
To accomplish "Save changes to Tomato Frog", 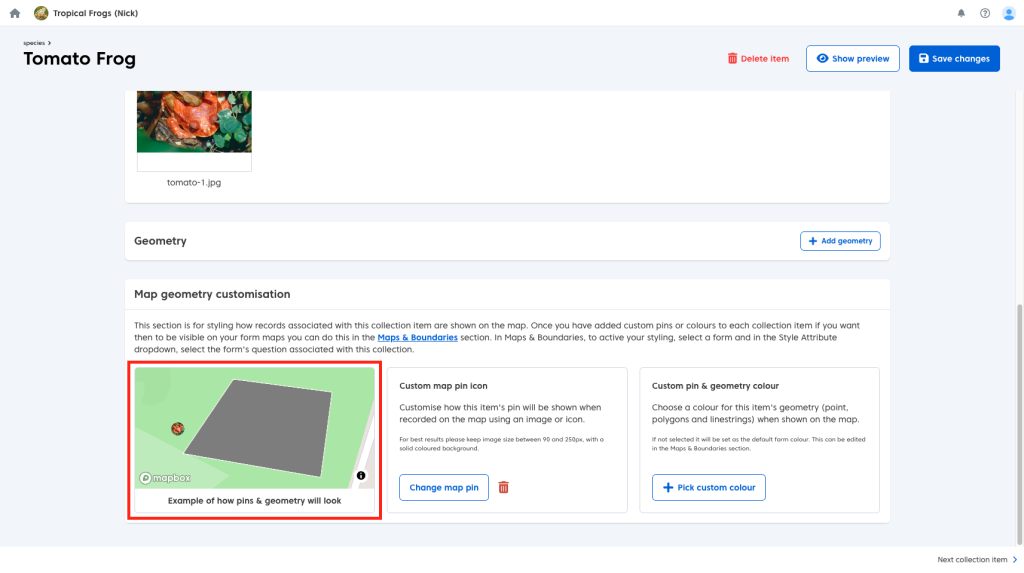I will click(954, 59).
